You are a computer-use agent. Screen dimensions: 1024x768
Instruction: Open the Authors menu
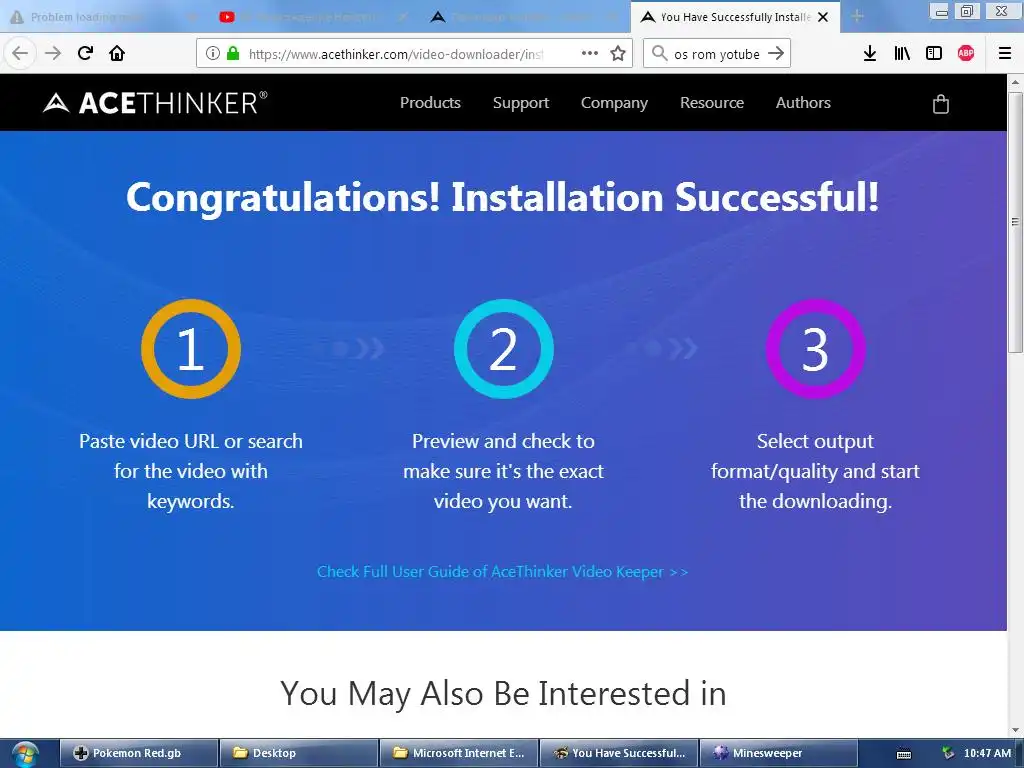[x=803, y=103]
